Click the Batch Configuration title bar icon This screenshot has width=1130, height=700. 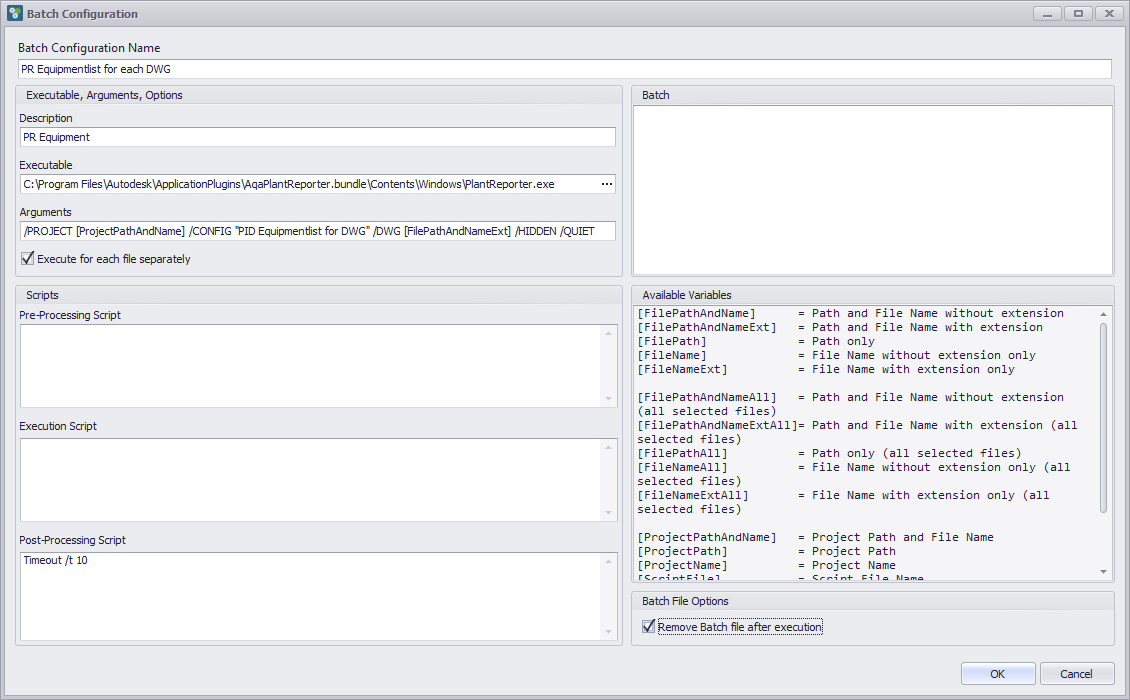(13, 13)
